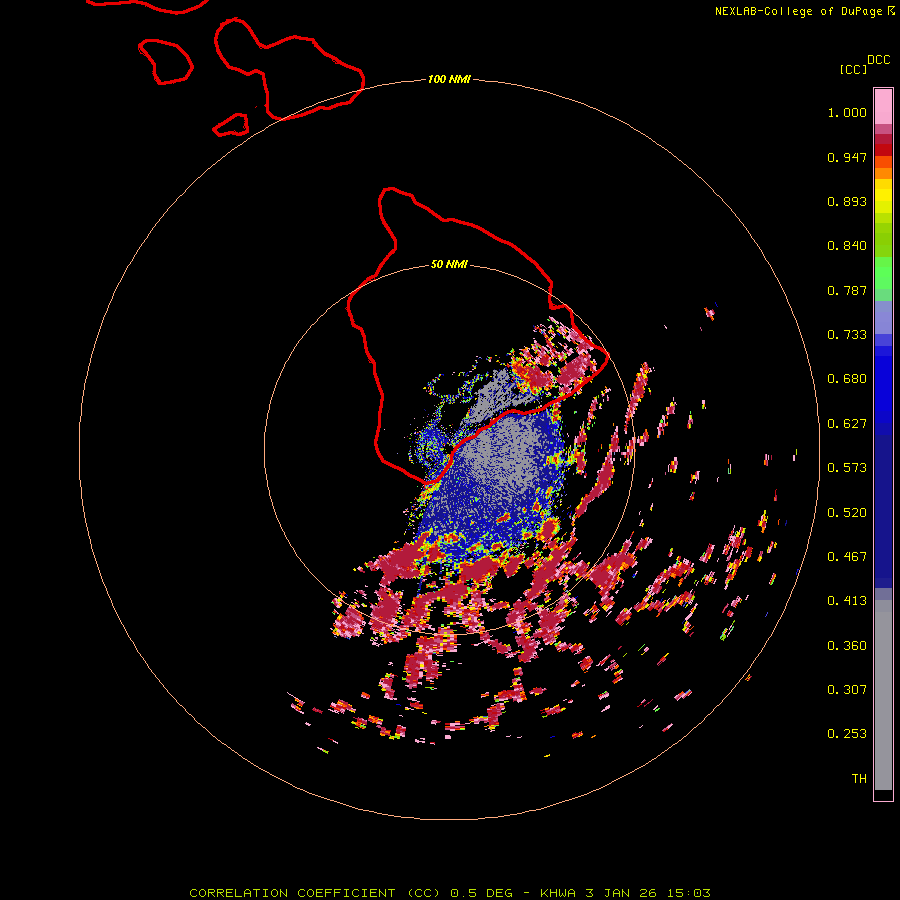
Task: Click the 0.360 color scale value
Action: click(x=847, y=646)
